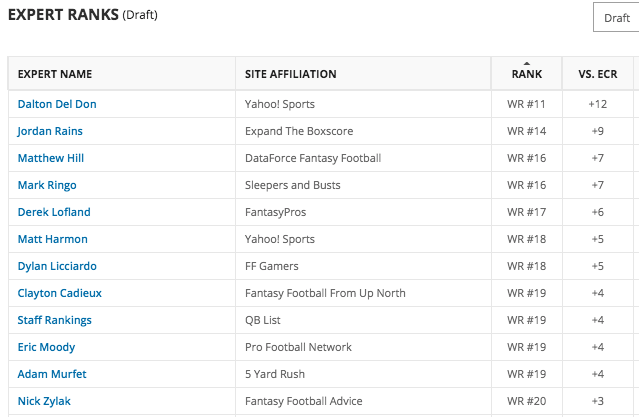The width and height of the screenshot is (639, 417).
Task: Sort by SITE AFFILIATION column header
Action: (x=291, y=74)
